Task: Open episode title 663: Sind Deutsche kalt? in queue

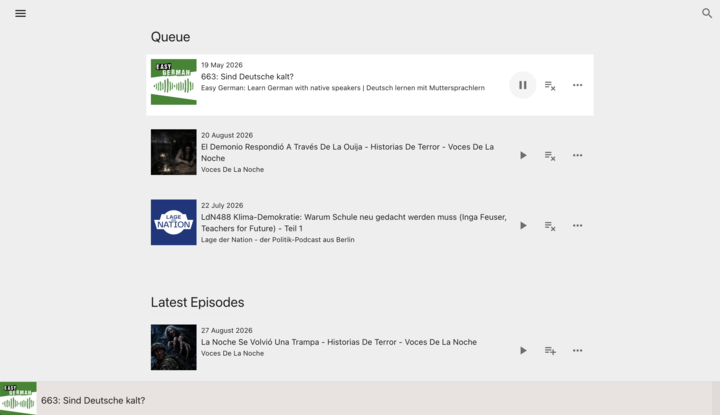Action: point(247,77)
